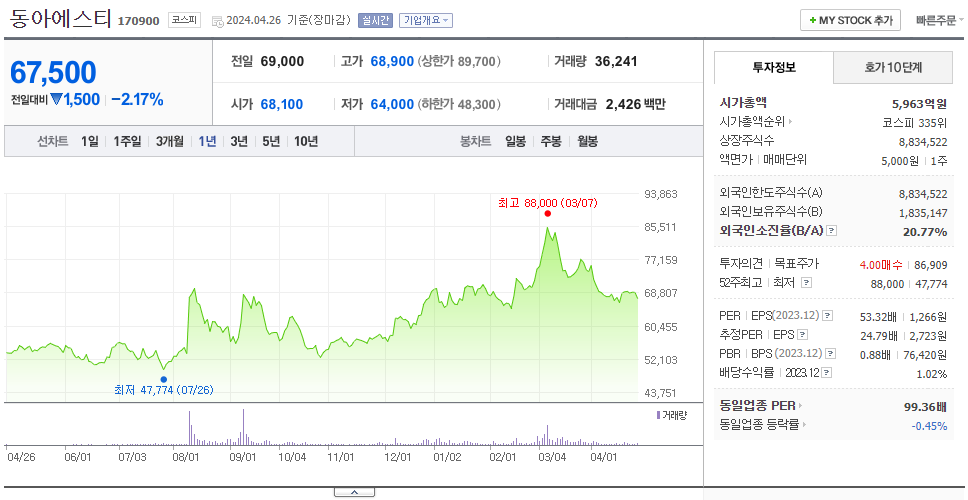Select the 1년 line chart period
Screen dimensions: 968x500
pyautogui.click(x=207, y=141)
